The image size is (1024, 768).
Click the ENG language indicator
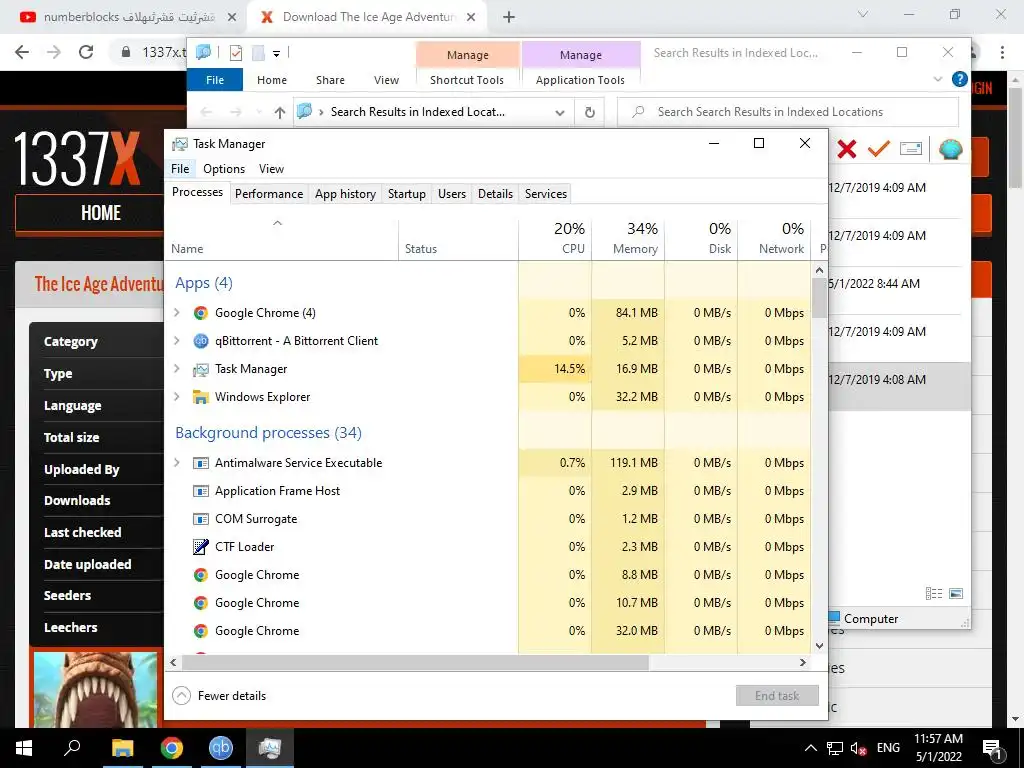(x=888, y=748)
